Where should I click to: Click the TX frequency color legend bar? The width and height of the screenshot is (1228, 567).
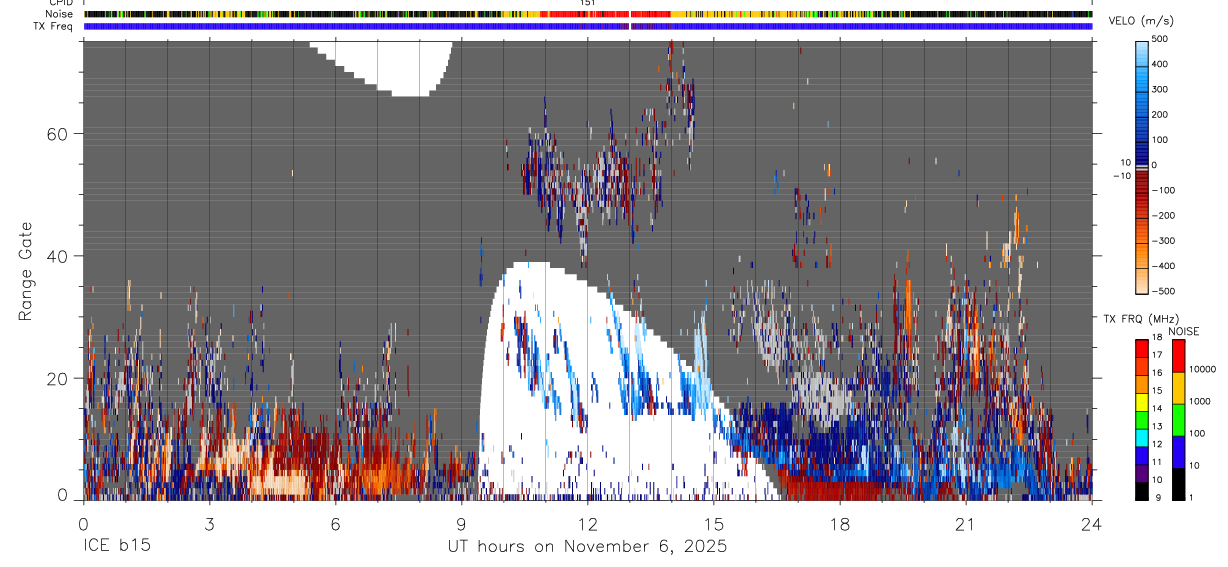click(1141, 419)
